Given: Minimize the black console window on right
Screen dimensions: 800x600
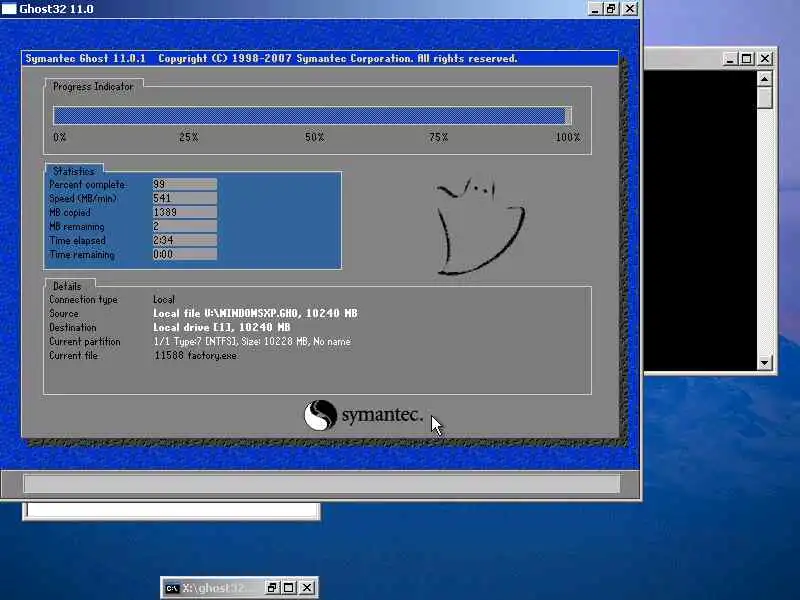Looking at the screenshot, I should coord(730,59).
